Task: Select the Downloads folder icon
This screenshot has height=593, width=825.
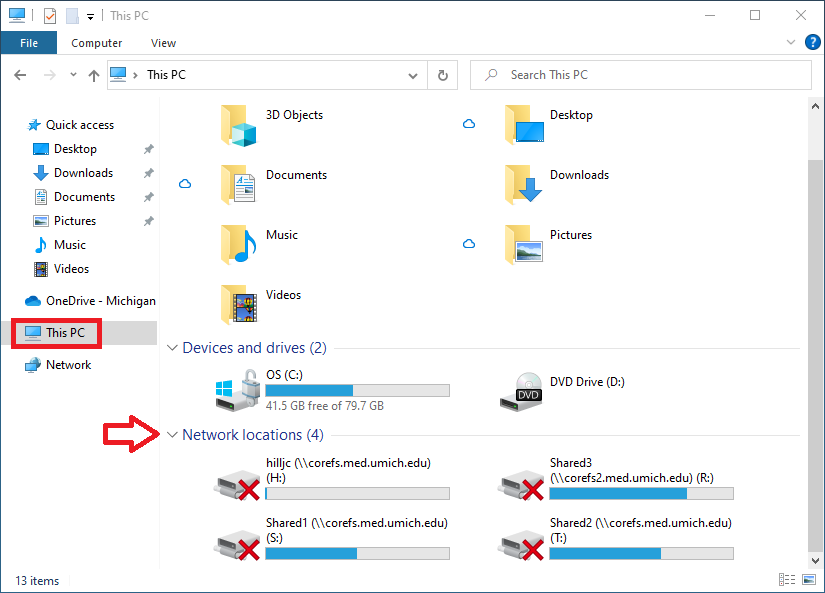Action: coord(522,183)
